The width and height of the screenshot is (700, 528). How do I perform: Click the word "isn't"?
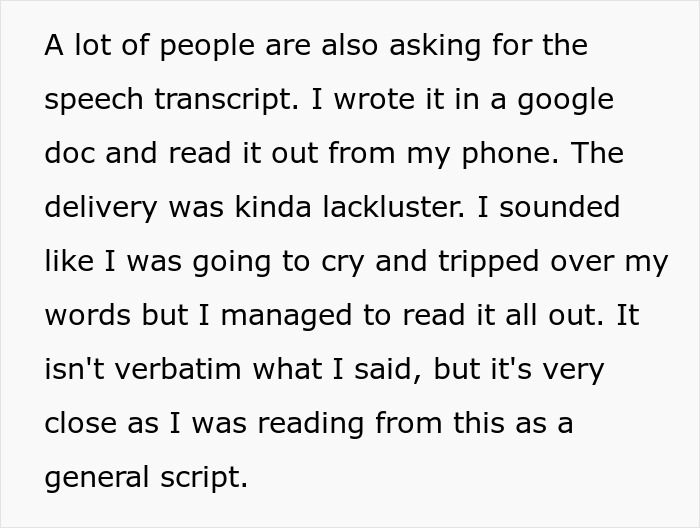(x=71, y=369)
